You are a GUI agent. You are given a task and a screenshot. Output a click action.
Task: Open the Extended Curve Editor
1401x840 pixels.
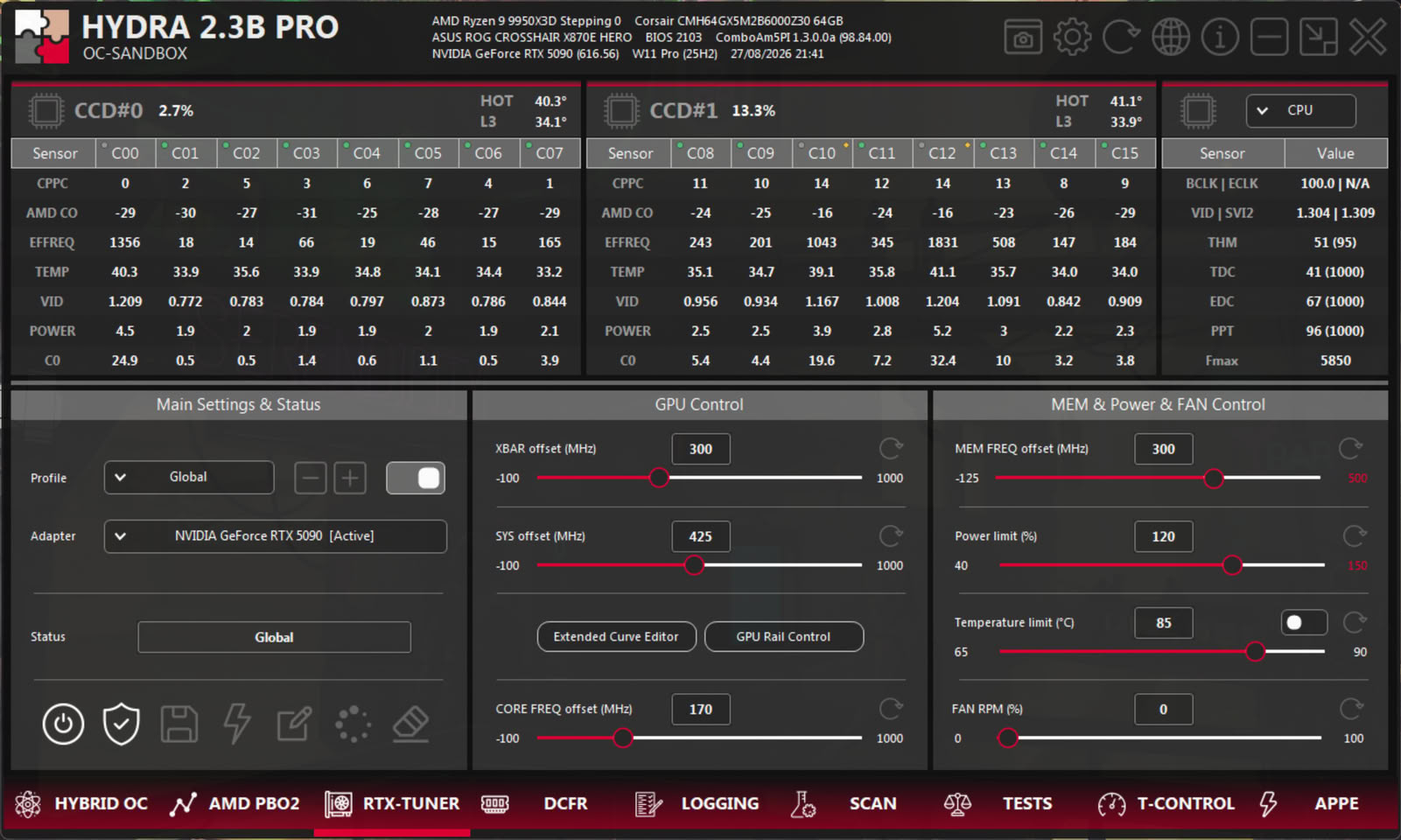(x=616, y=637)
